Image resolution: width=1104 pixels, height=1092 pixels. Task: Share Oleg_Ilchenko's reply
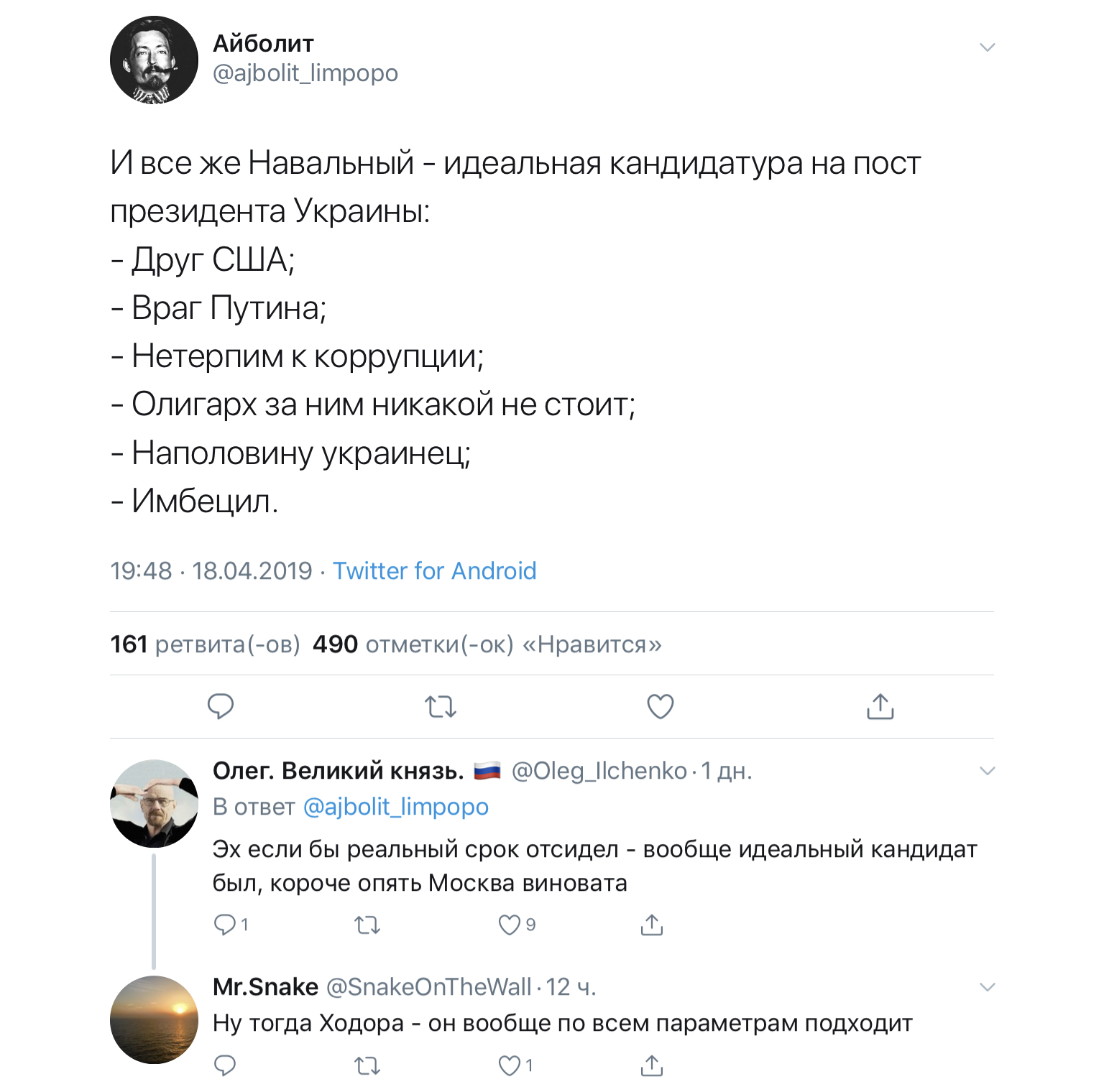point(651,925)
